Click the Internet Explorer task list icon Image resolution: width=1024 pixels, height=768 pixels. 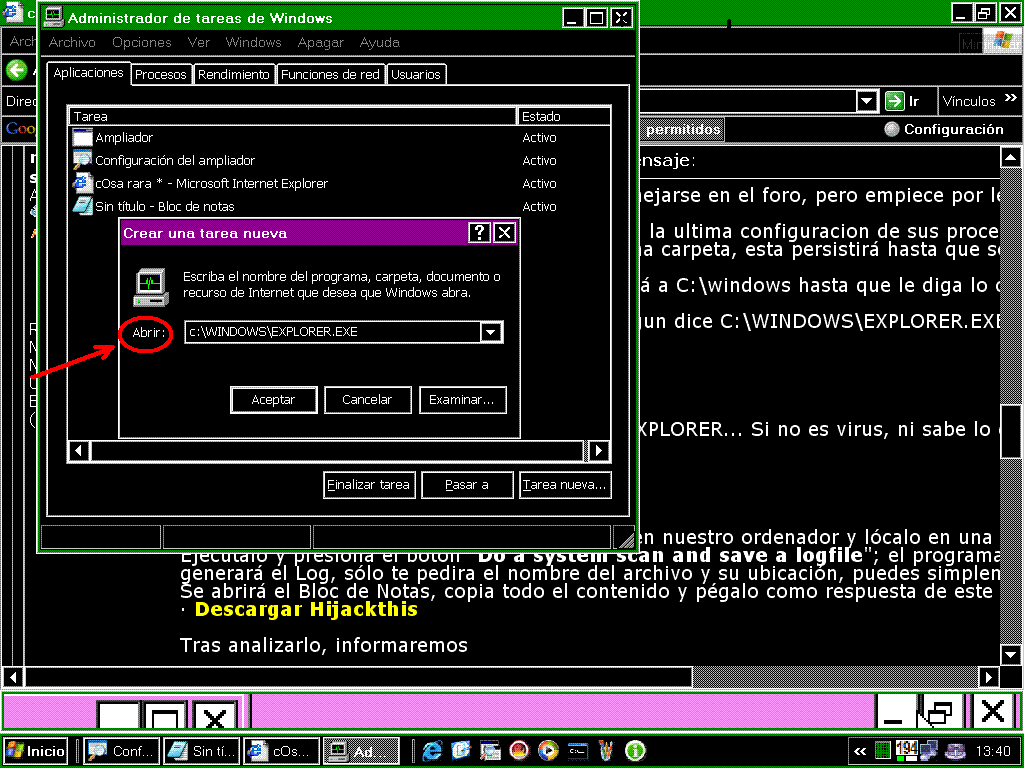point(82,183)
